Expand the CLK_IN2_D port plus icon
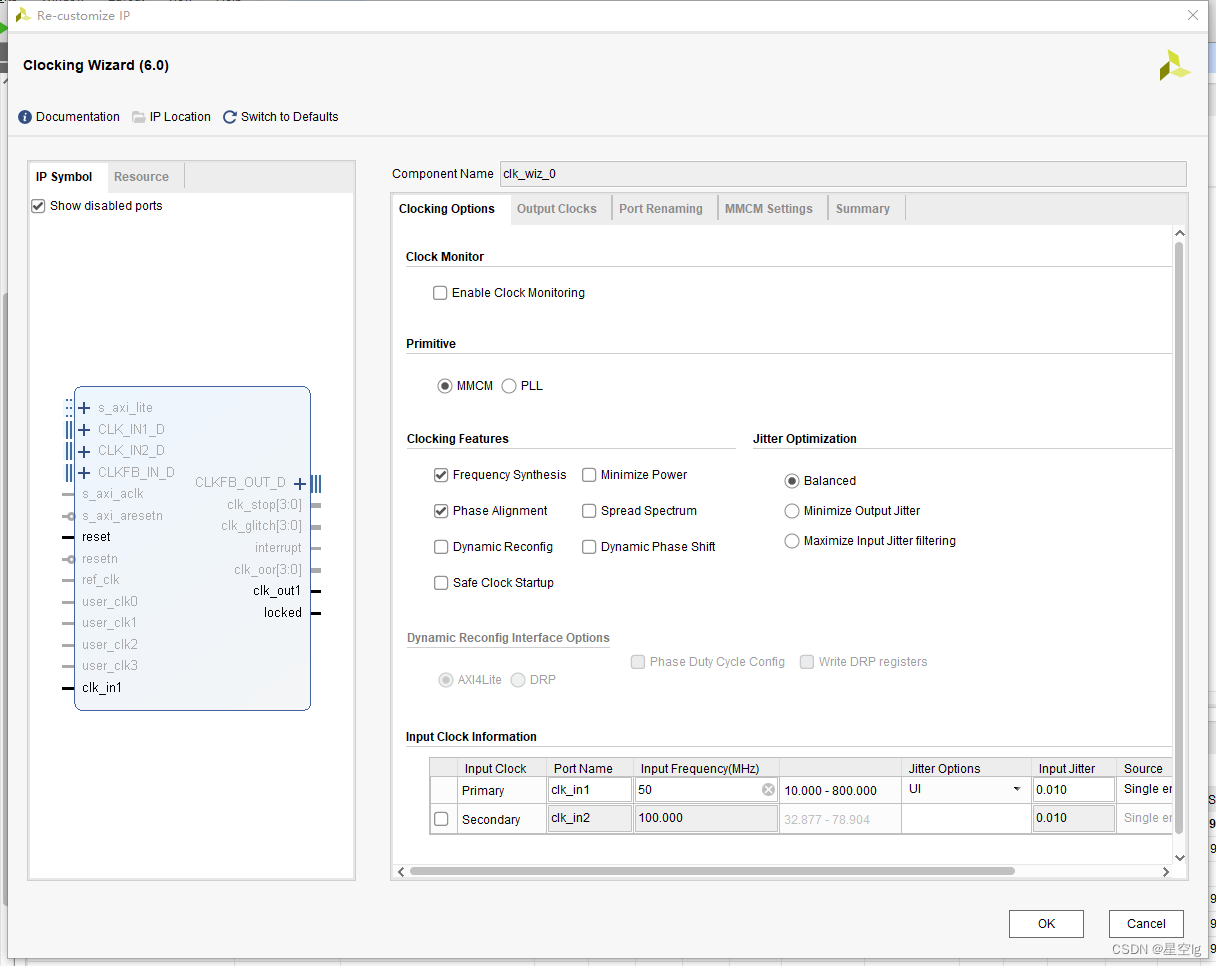 84,451
